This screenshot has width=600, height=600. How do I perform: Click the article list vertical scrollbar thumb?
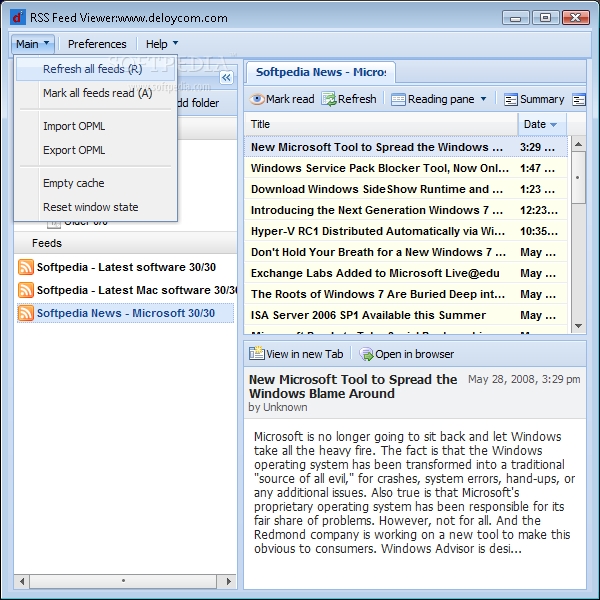(578, 178)
